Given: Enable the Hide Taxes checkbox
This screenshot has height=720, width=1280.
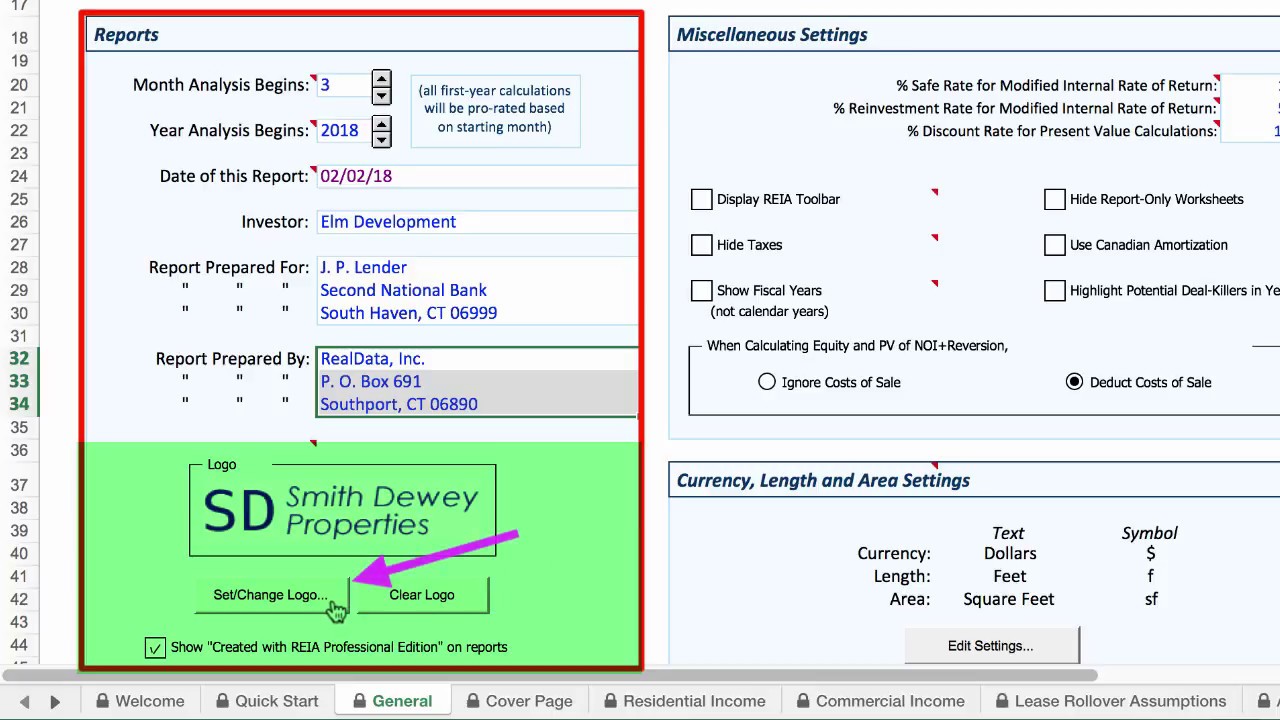Looking at the screenshot, I should pyautogui.click(x=702, y=245).
